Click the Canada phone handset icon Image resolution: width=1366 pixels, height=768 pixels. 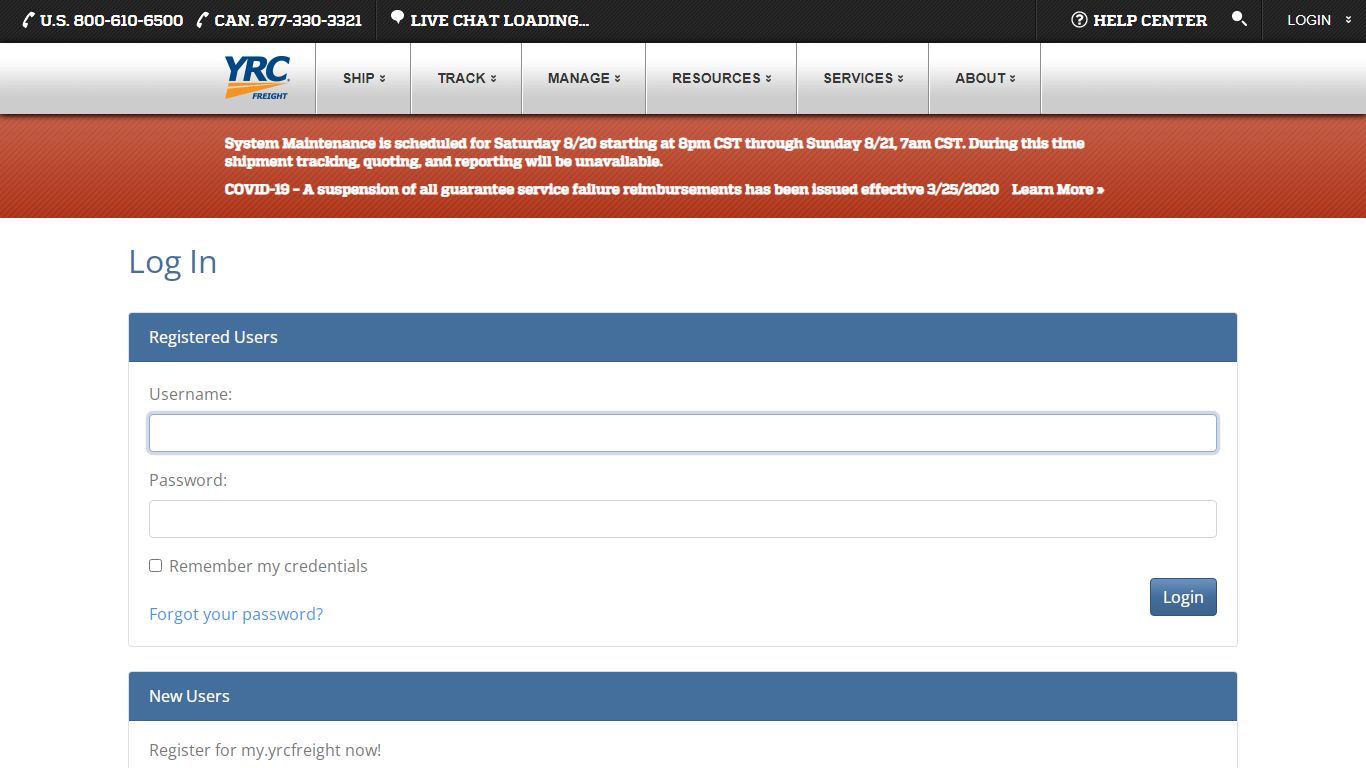[203, 20]
